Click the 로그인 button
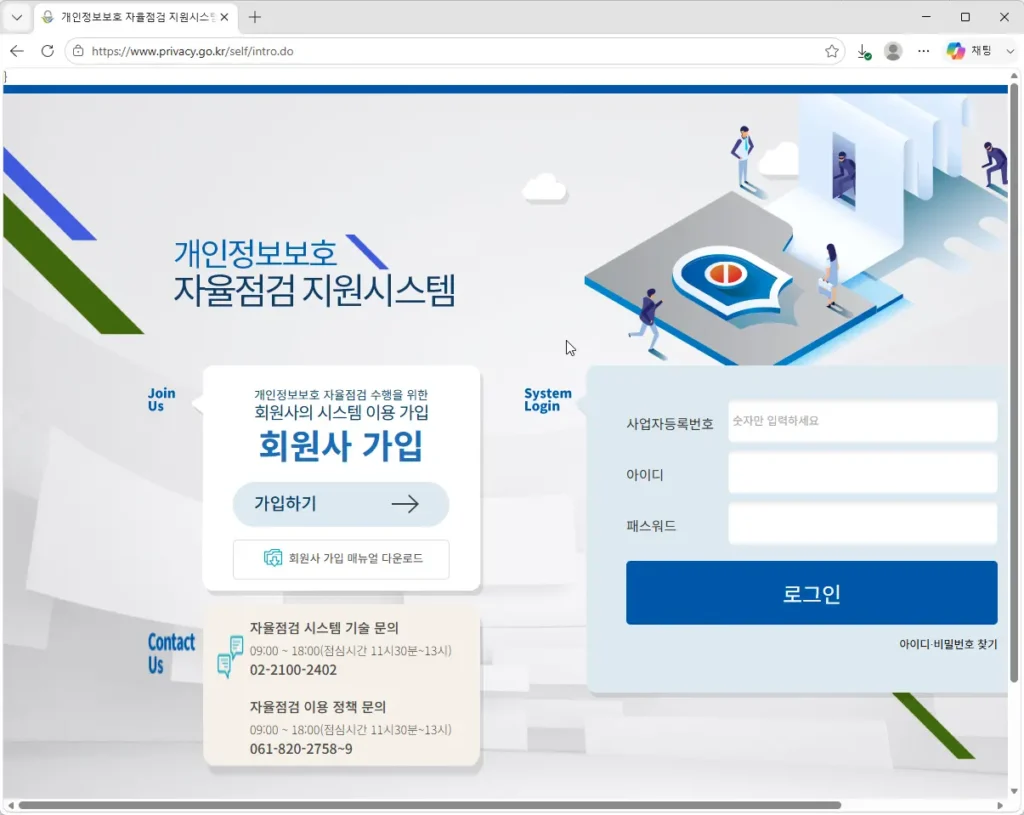Viewport: 1024px width, 815px height. point(811,593)
